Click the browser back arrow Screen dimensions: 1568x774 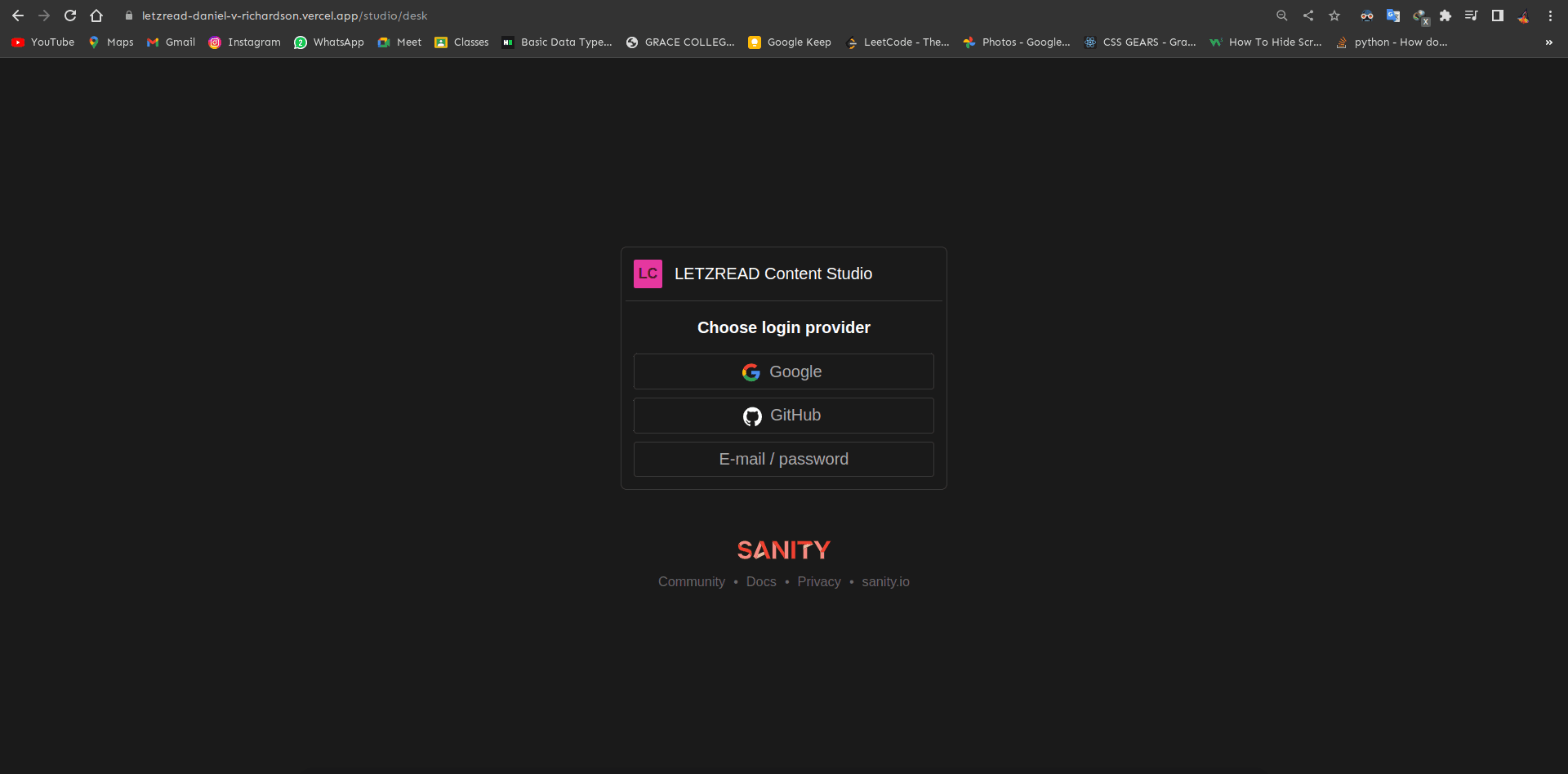pyautogui.click(x=18, y=16)
